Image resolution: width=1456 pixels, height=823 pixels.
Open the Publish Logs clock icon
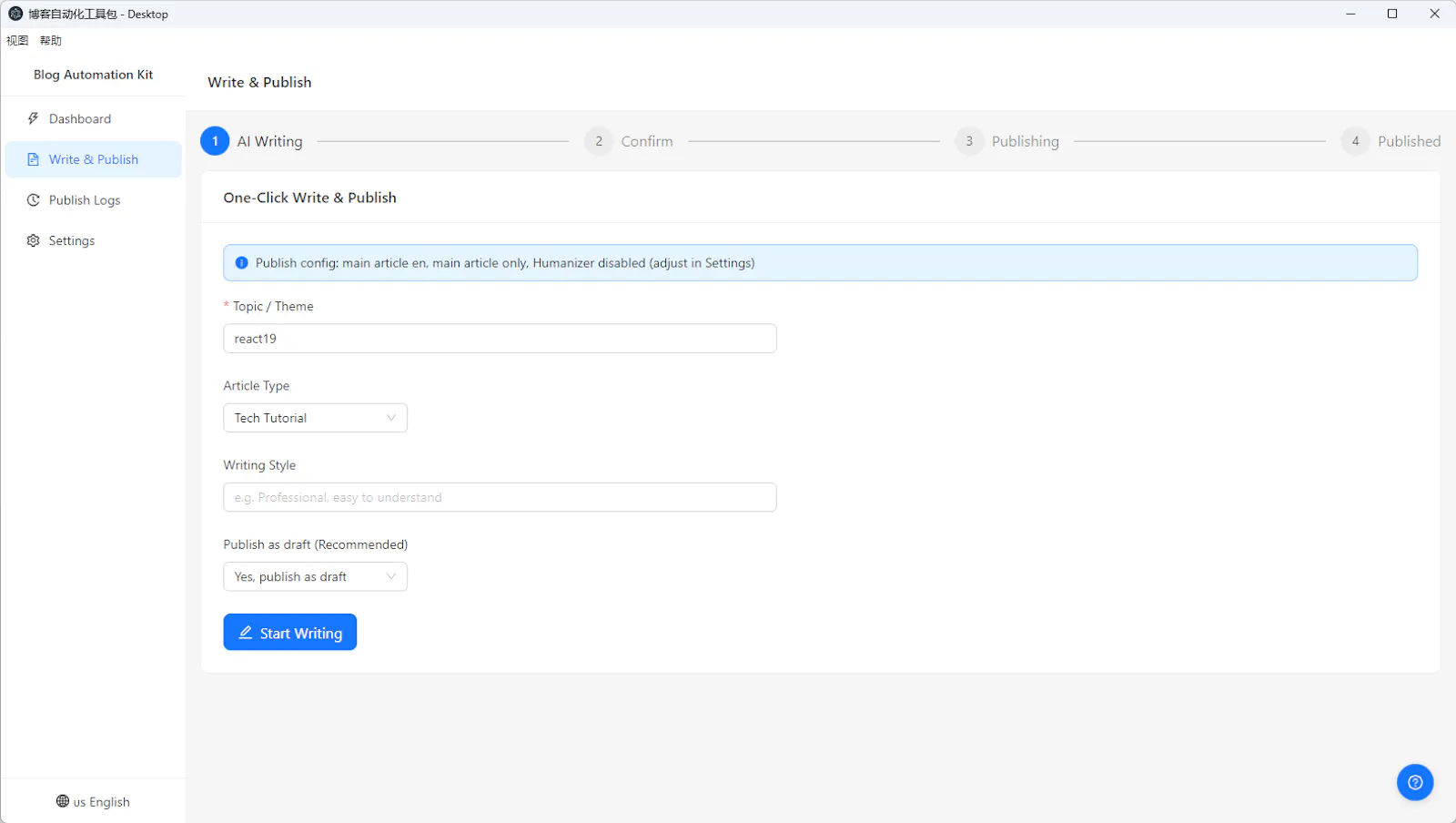(x=34, y=200)
